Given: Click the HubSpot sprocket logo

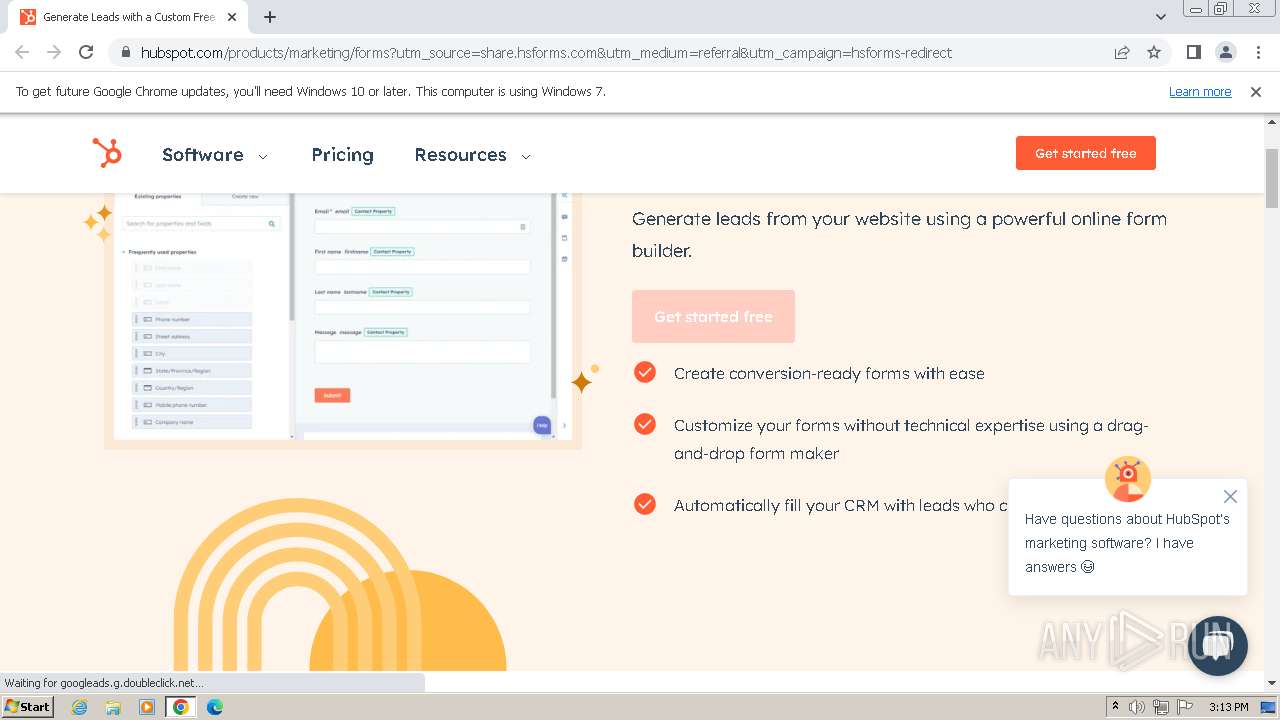Looking at the screenshot, I should pyautogui.click(x=107, y=153).
